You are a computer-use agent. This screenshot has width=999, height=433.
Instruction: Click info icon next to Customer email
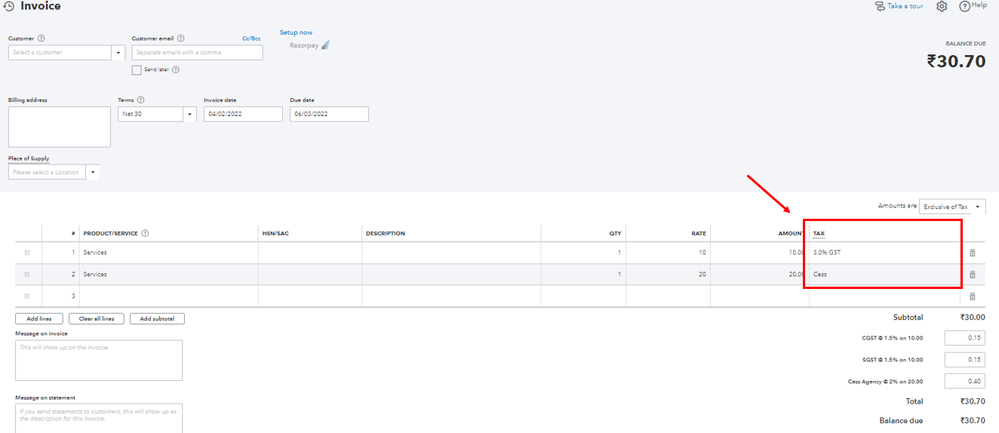click(x=181, y=38)
